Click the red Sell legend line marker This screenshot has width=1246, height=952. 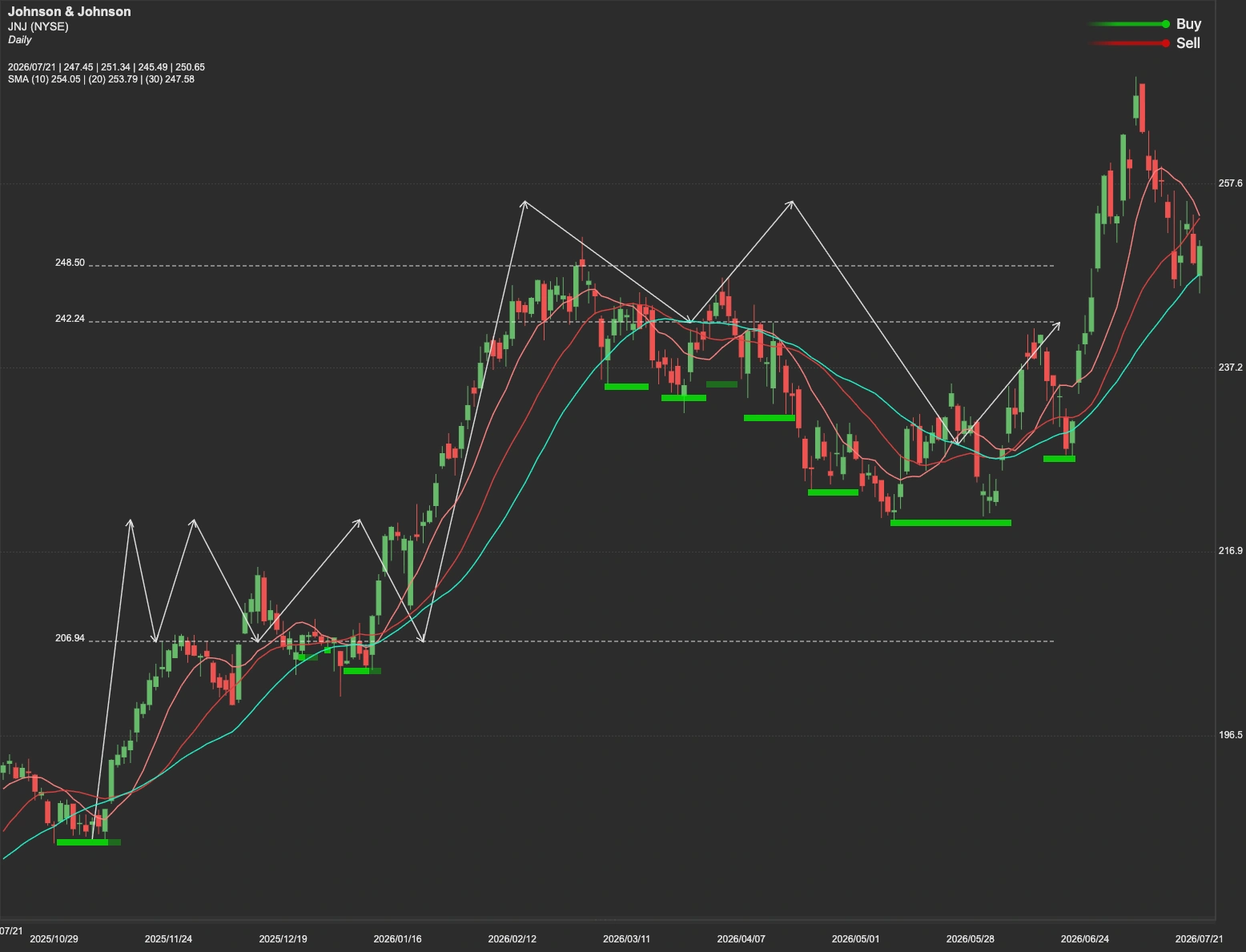(1129, 43)
